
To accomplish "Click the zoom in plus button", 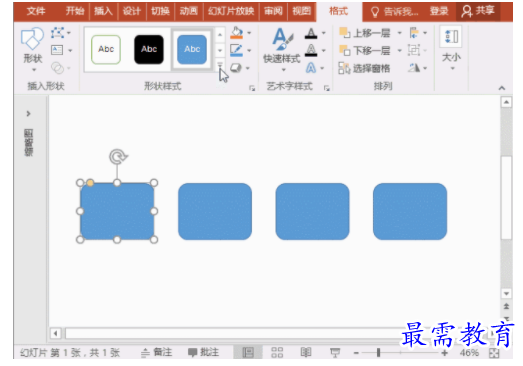I will click(x=444, y=353).
